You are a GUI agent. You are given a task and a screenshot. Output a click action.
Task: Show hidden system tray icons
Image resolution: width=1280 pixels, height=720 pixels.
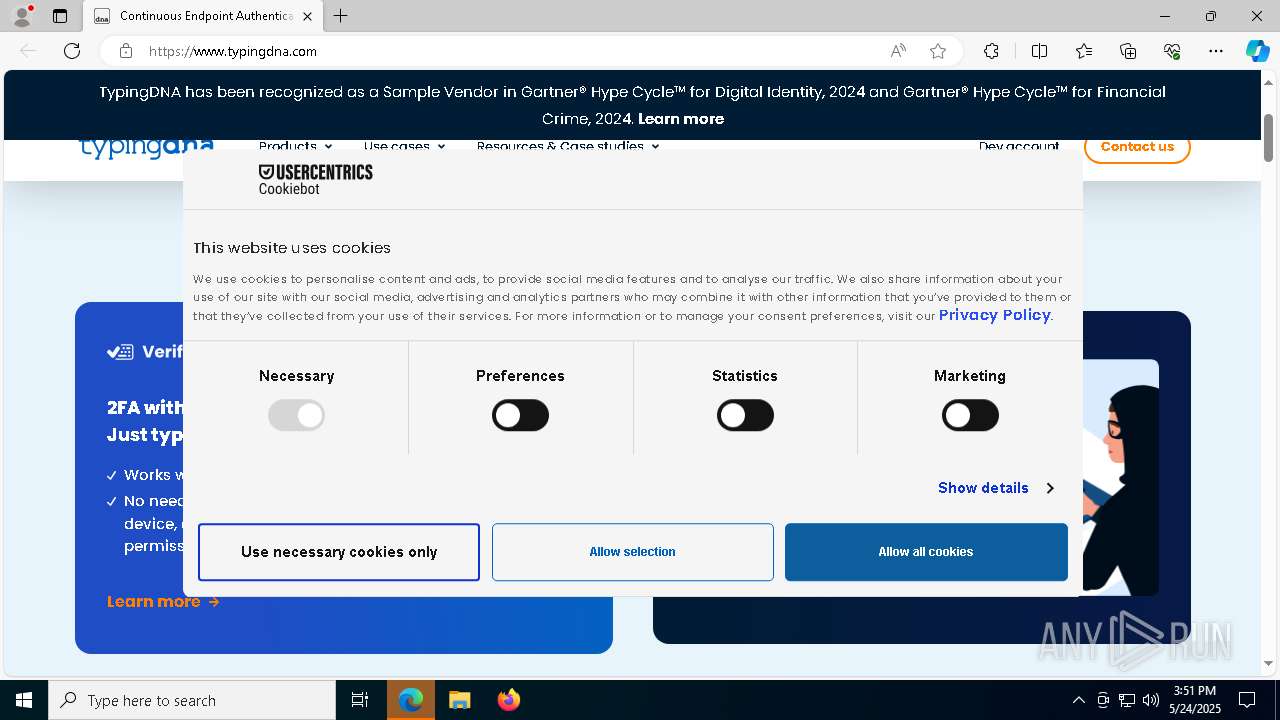(1078, 700)
